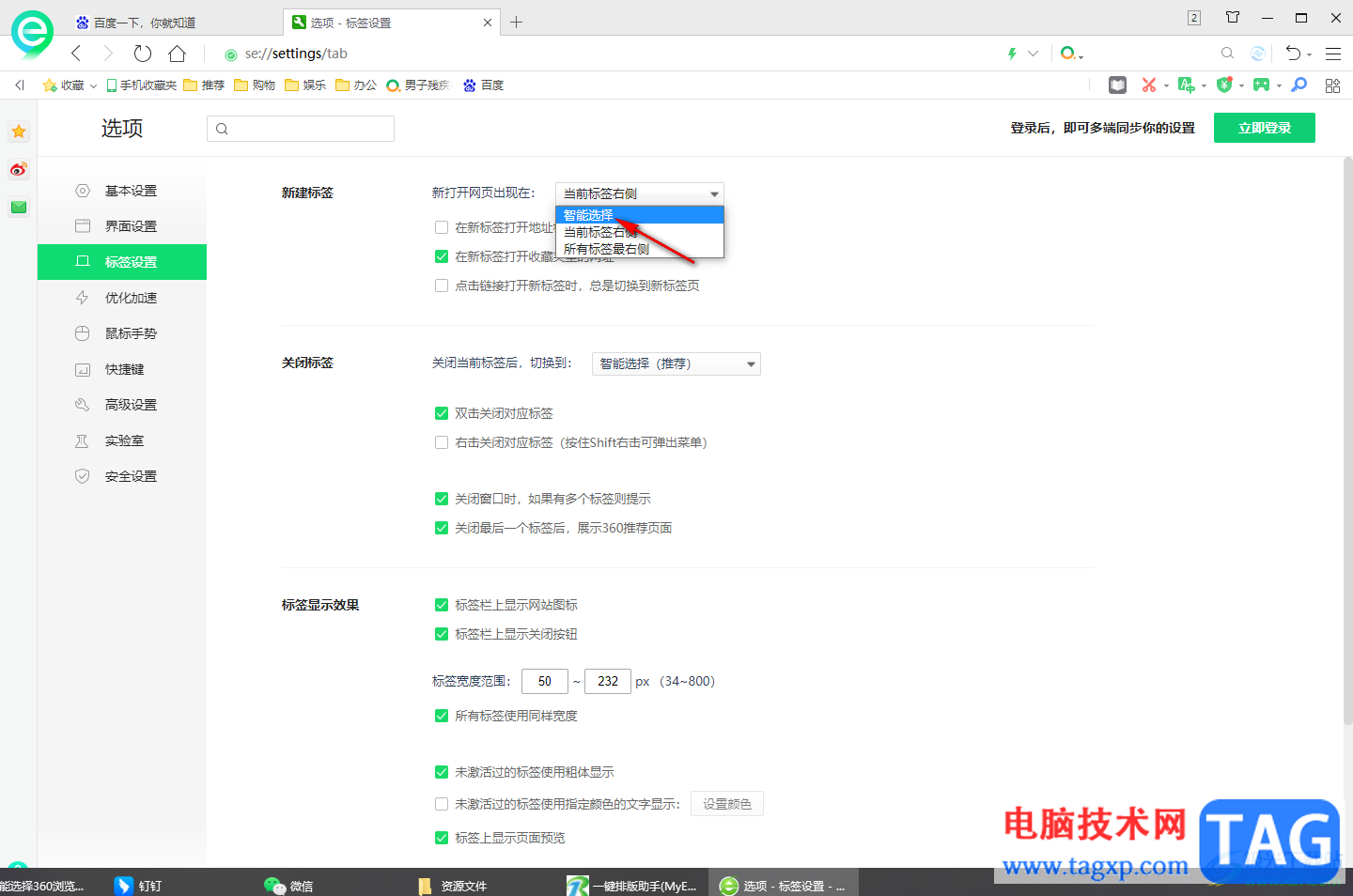The image size is (1353, 896).
Task: Go back with the browser back arrow
Action: 77,54
